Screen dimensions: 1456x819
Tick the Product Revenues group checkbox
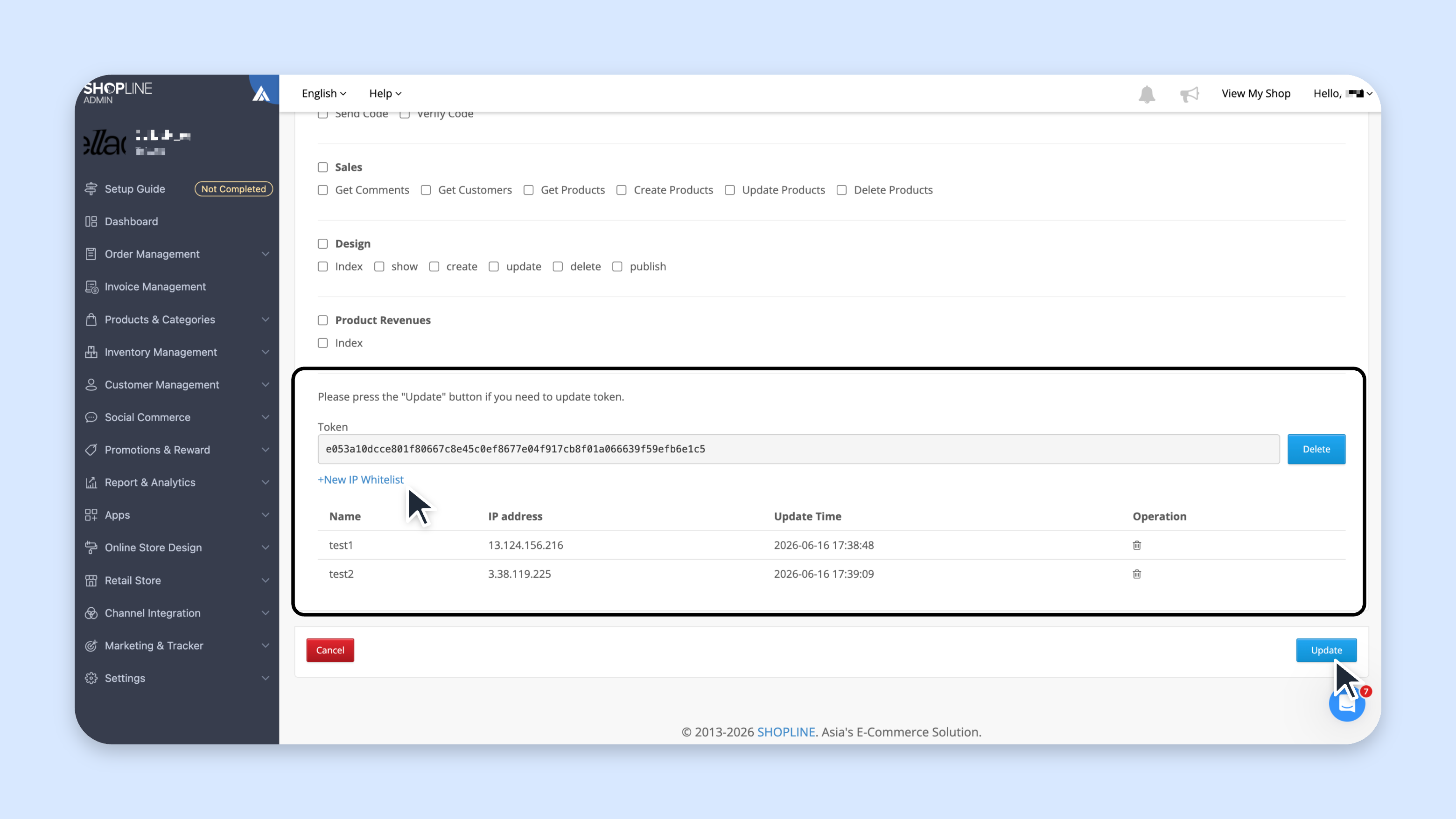(x=323, y=320)
